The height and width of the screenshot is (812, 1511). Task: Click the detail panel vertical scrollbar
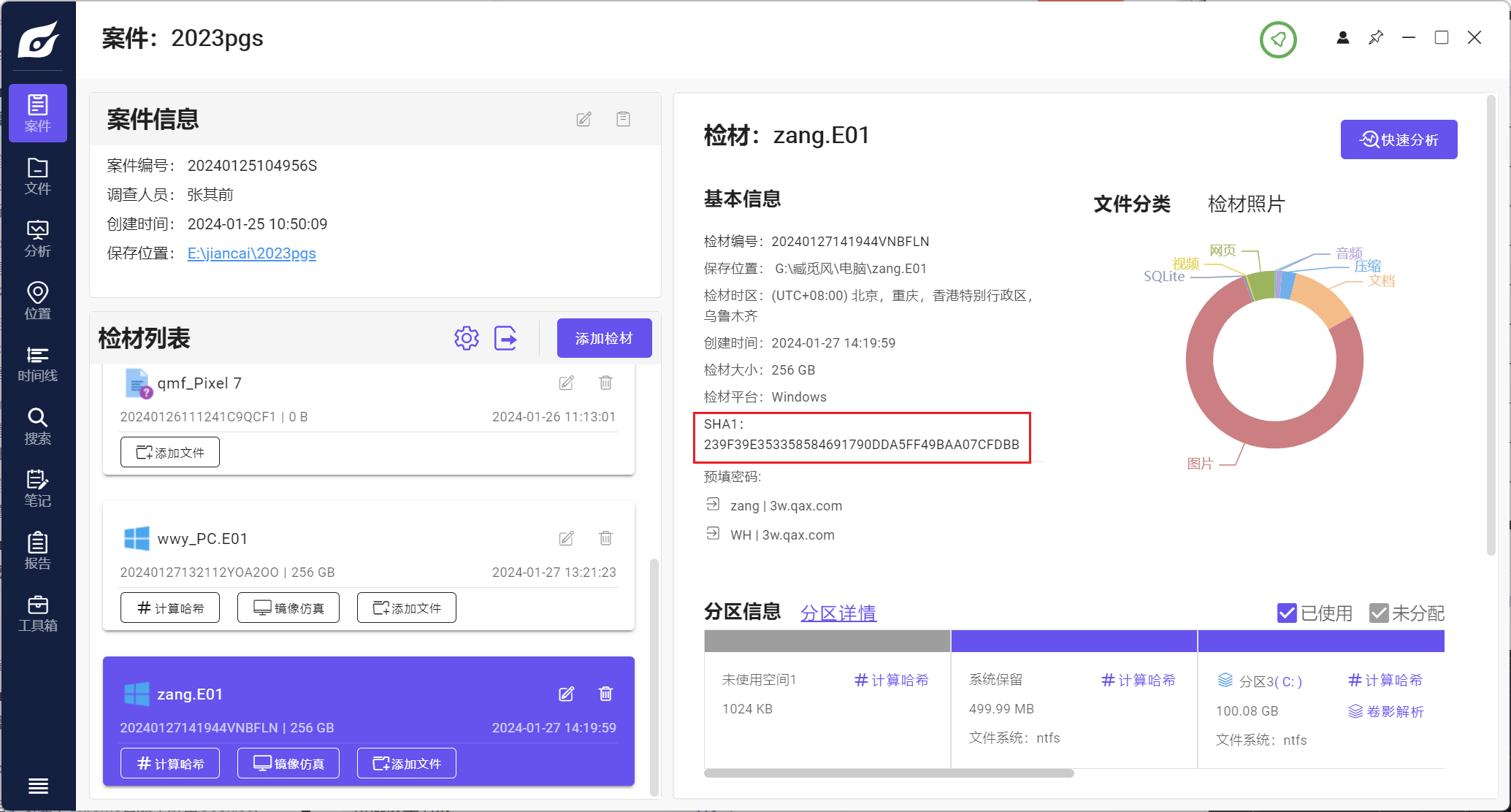click(x=1491, y=324)
